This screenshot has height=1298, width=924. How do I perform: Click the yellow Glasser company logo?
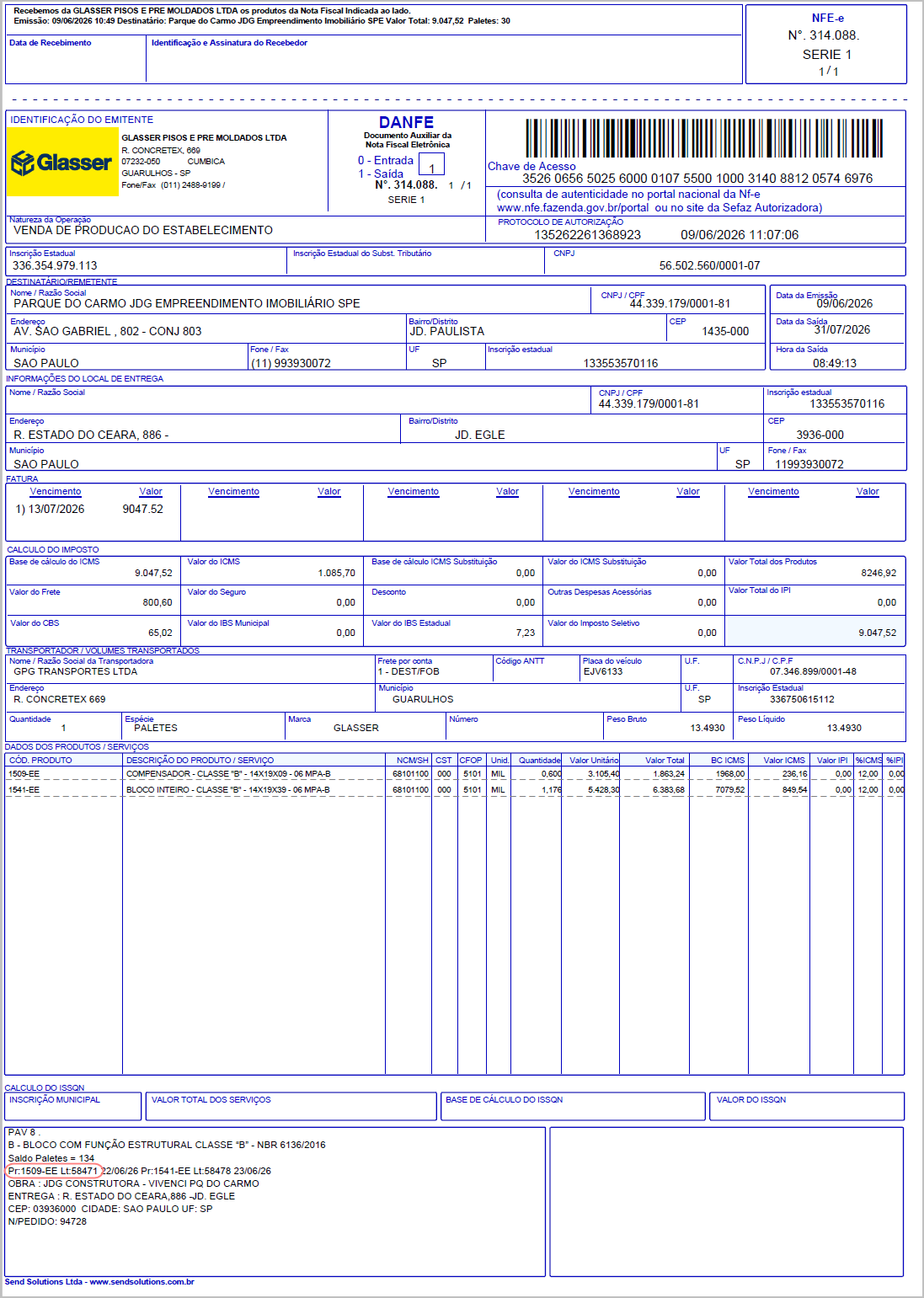point(63,162)
